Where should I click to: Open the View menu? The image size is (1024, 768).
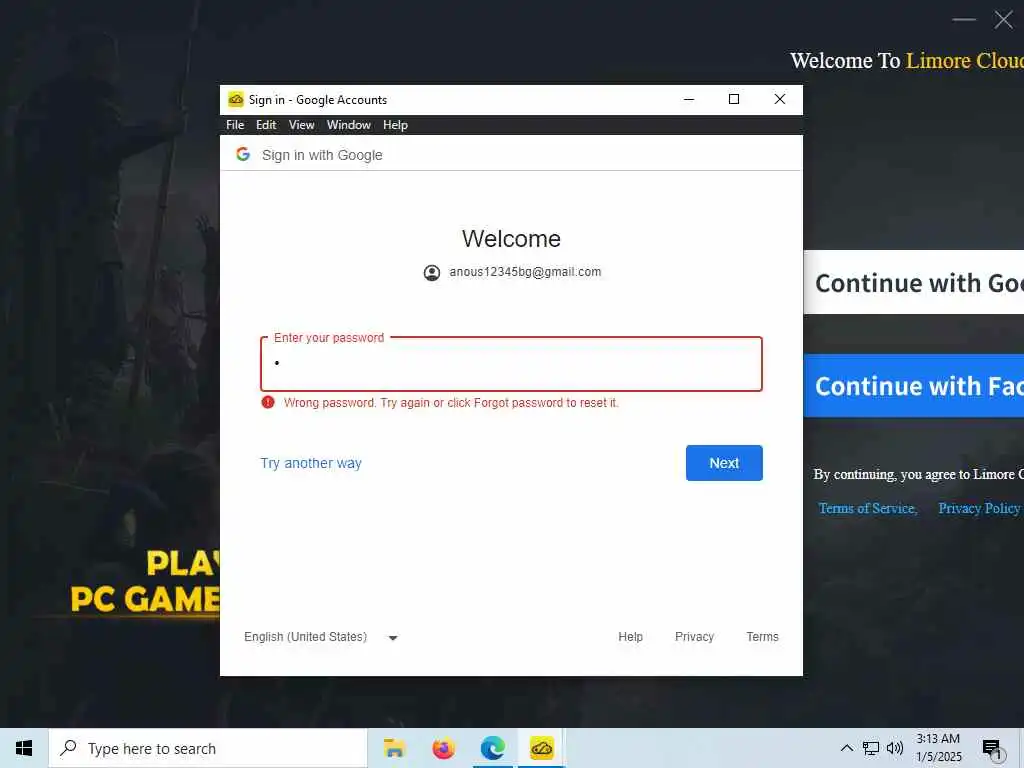302,125
